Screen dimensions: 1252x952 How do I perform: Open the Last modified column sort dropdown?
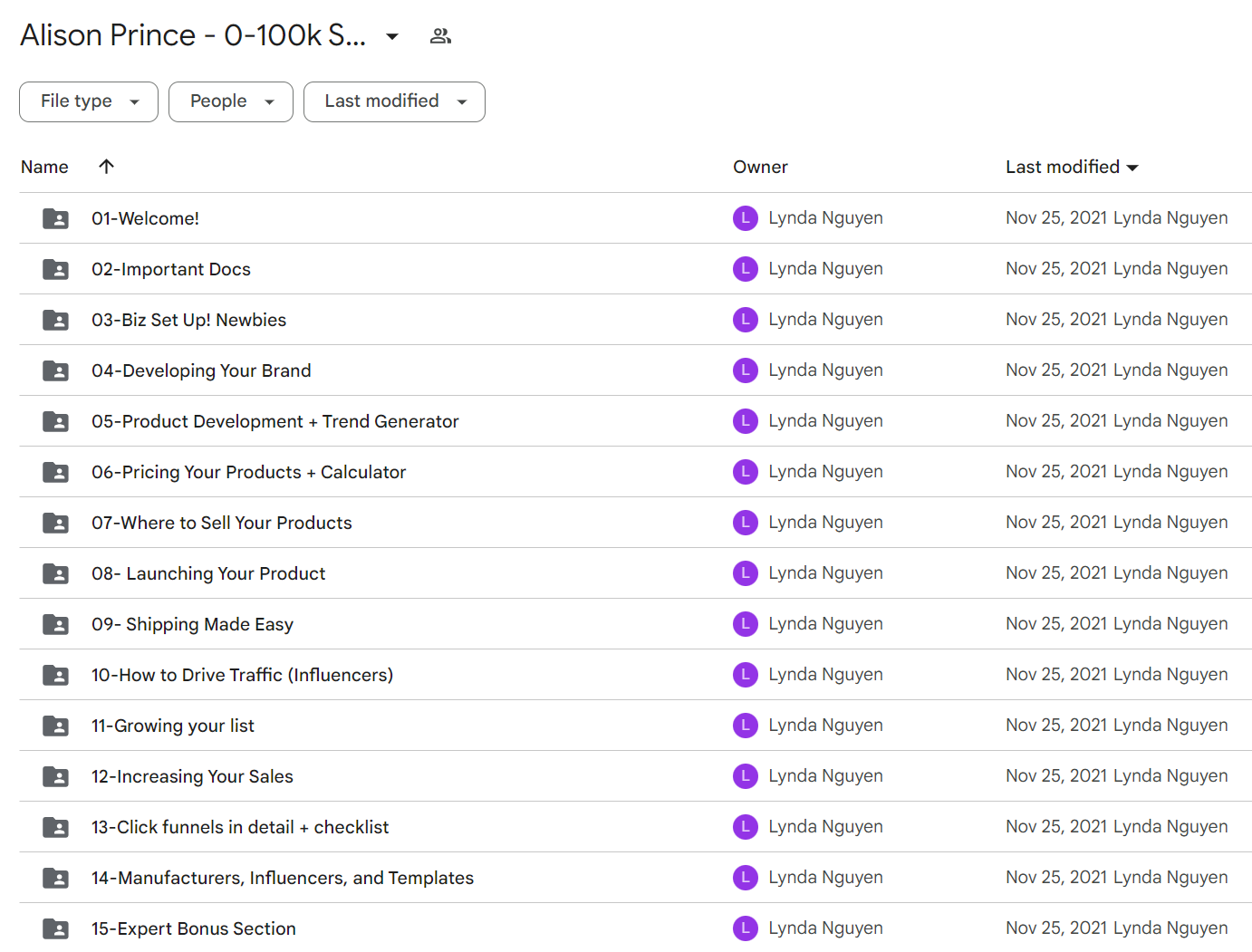[x=1072, y=167]
